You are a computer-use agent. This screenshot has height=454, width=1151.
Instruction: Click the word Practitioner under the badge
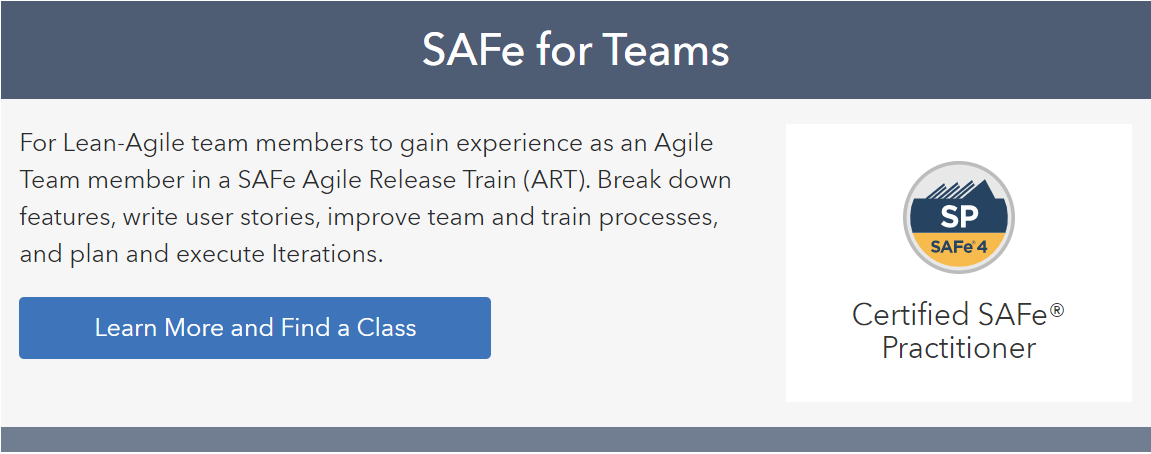tap(959, 347)
